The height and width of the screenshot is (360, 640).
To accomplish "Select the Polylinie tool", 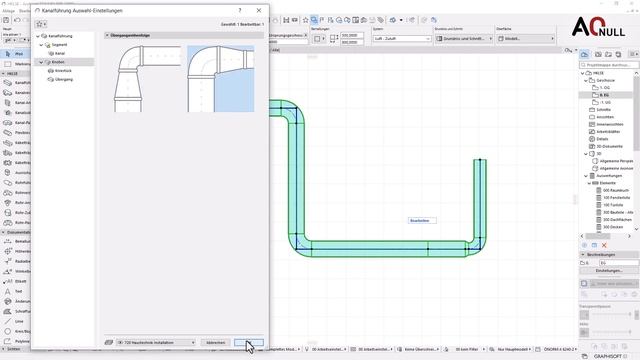I will tap(15, 341).
